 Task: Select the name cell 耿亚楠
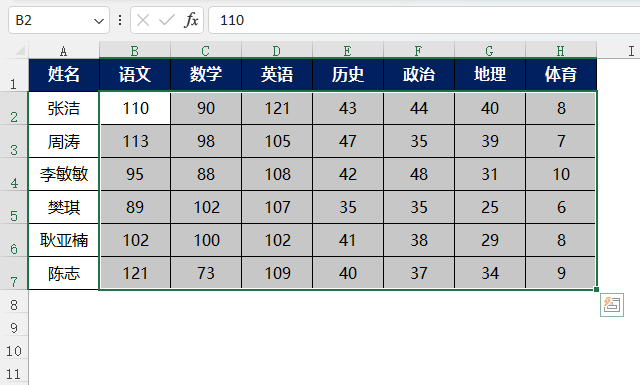pyautogui.click(x=64, y=240)
